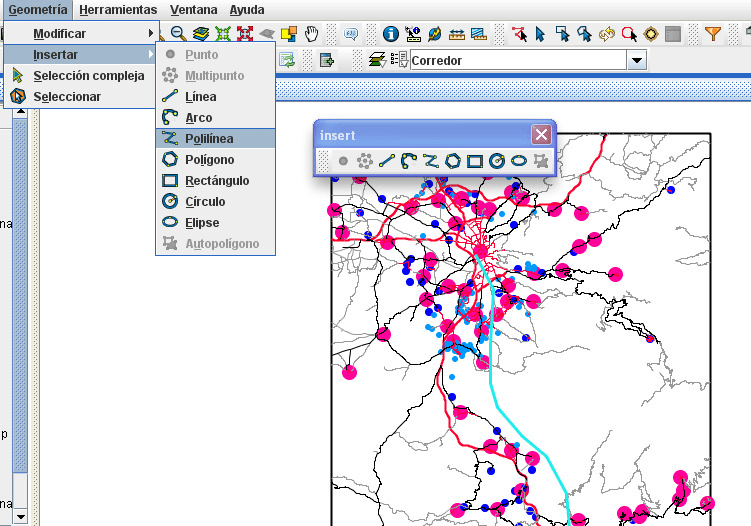Open the Herramientas menu
This screenshot has width=751, height=526.
(118, 9)
